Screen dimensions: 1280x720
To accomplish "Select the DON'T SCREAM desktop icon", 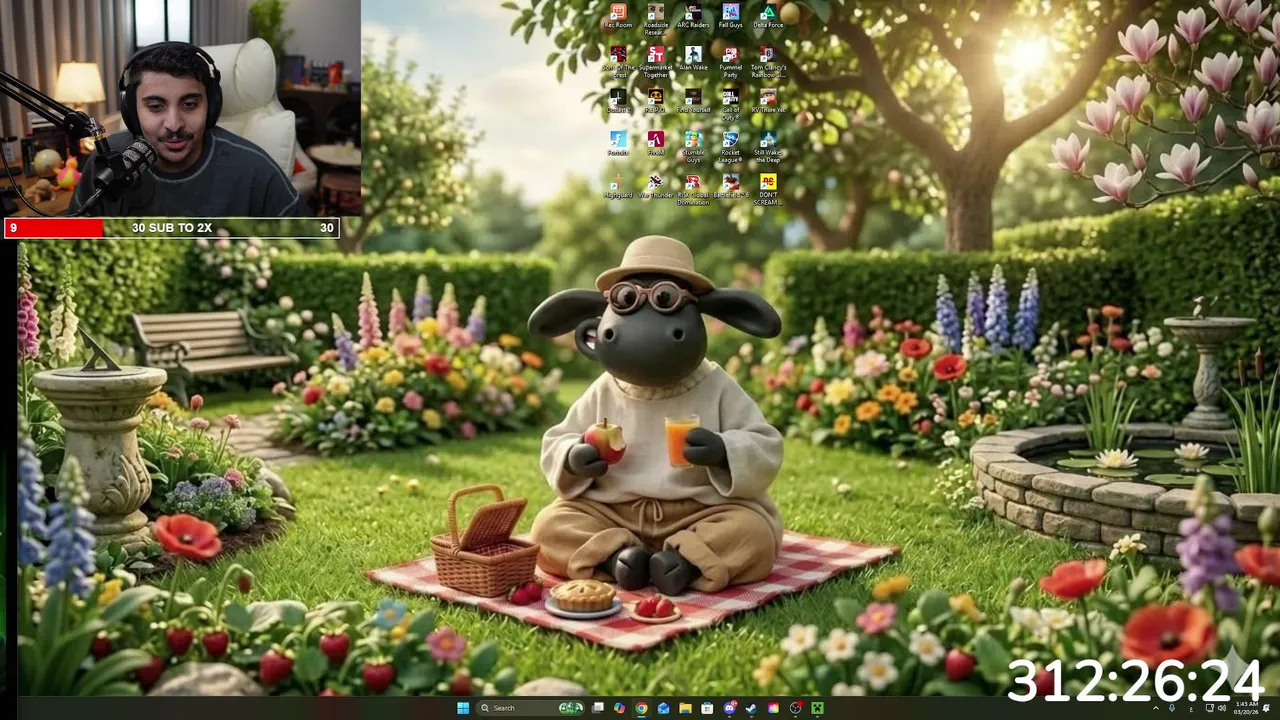I will pyautogui.click(x=768, y=190).
